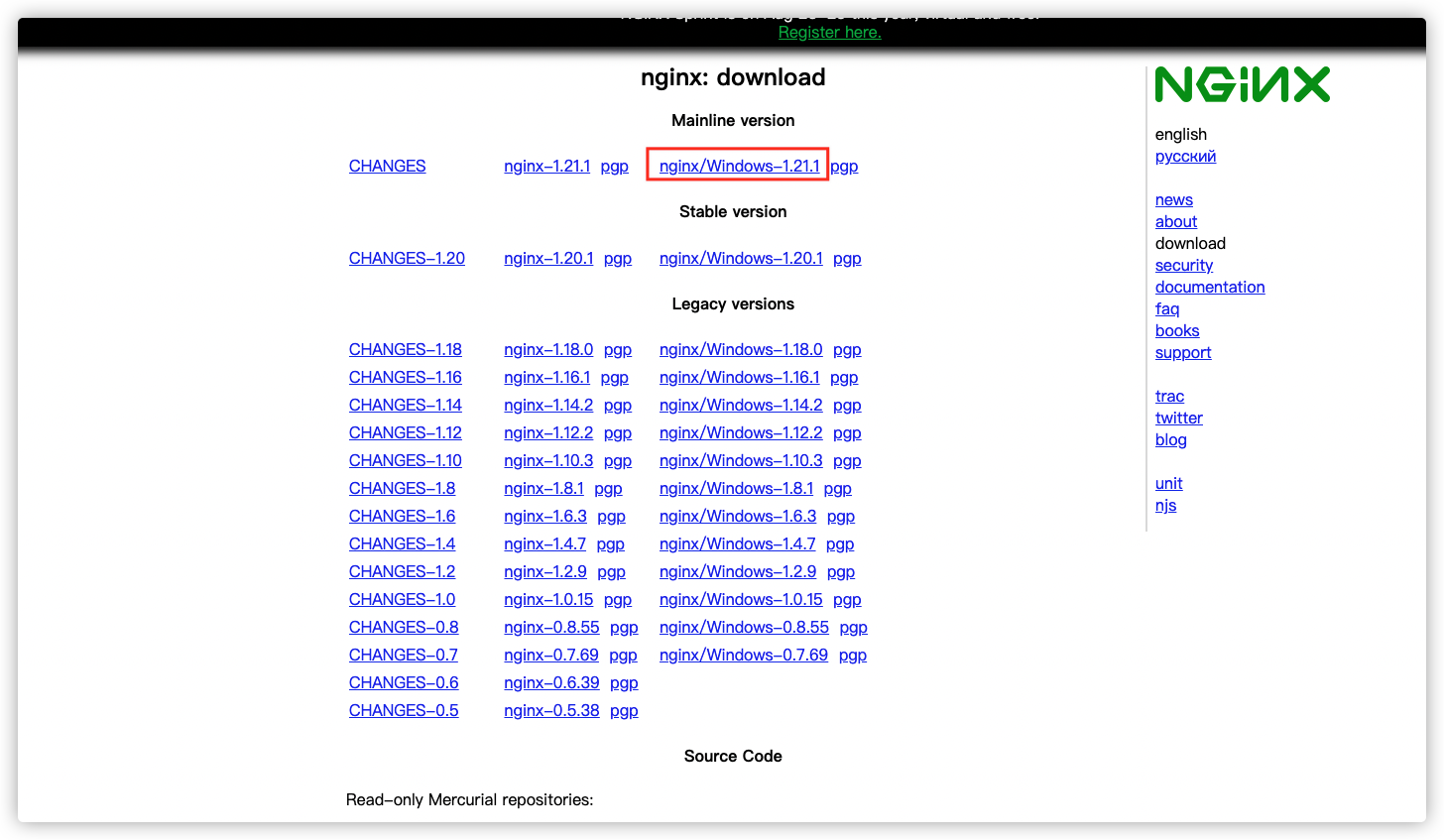
Task: Open CHANGES-0.5 link
Action: 404,711
